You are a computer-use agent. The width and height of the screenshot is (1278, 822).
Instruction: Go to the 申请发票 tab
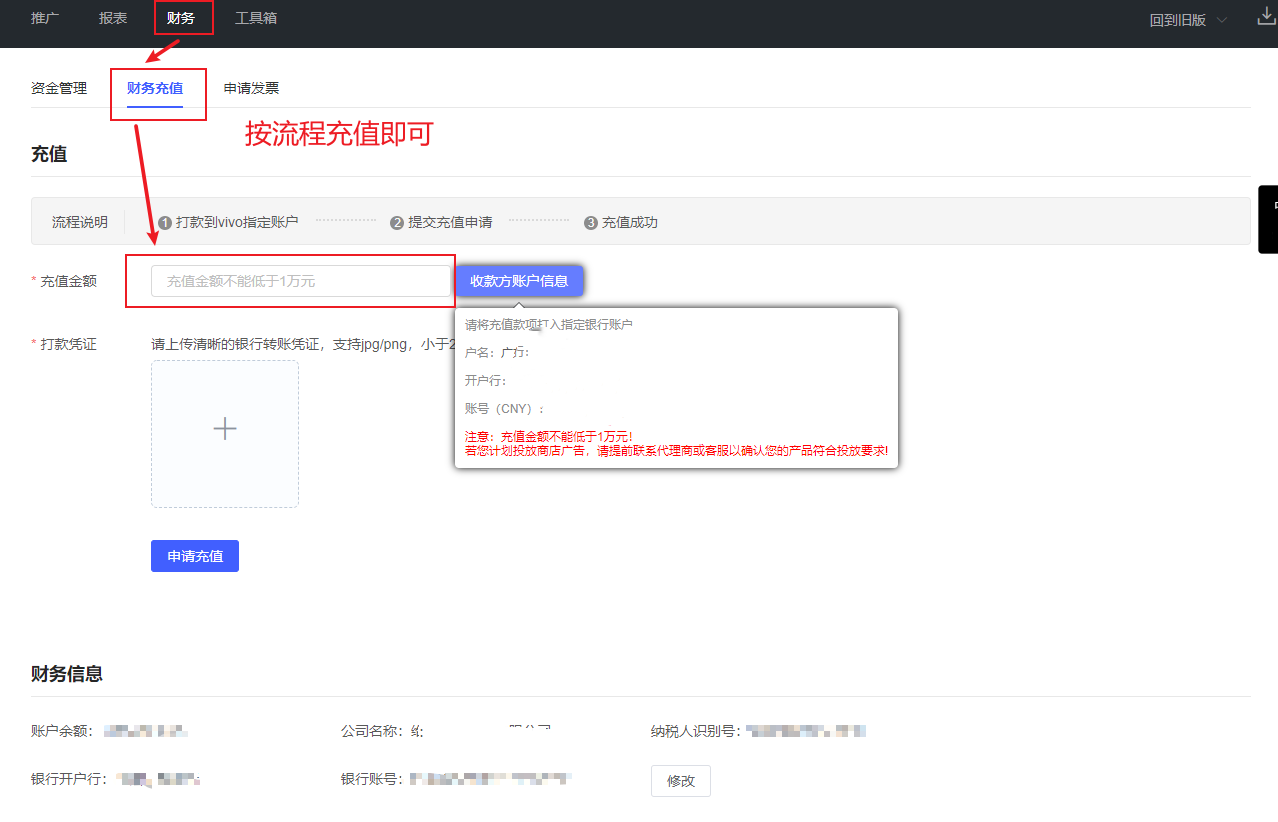pyautogui.click(x=251, y=88)
